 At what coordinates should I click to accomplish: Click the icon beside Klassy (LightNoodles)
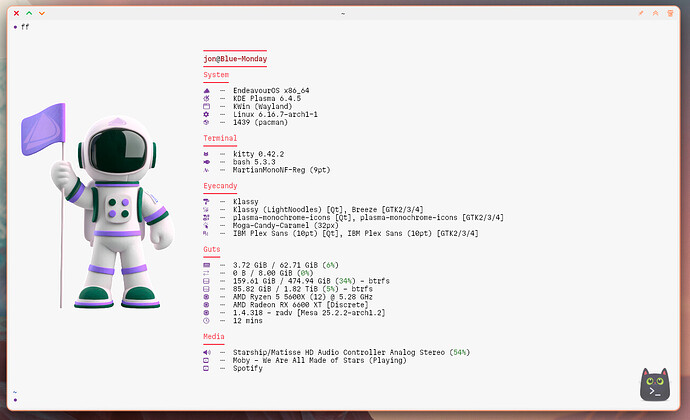206,210
